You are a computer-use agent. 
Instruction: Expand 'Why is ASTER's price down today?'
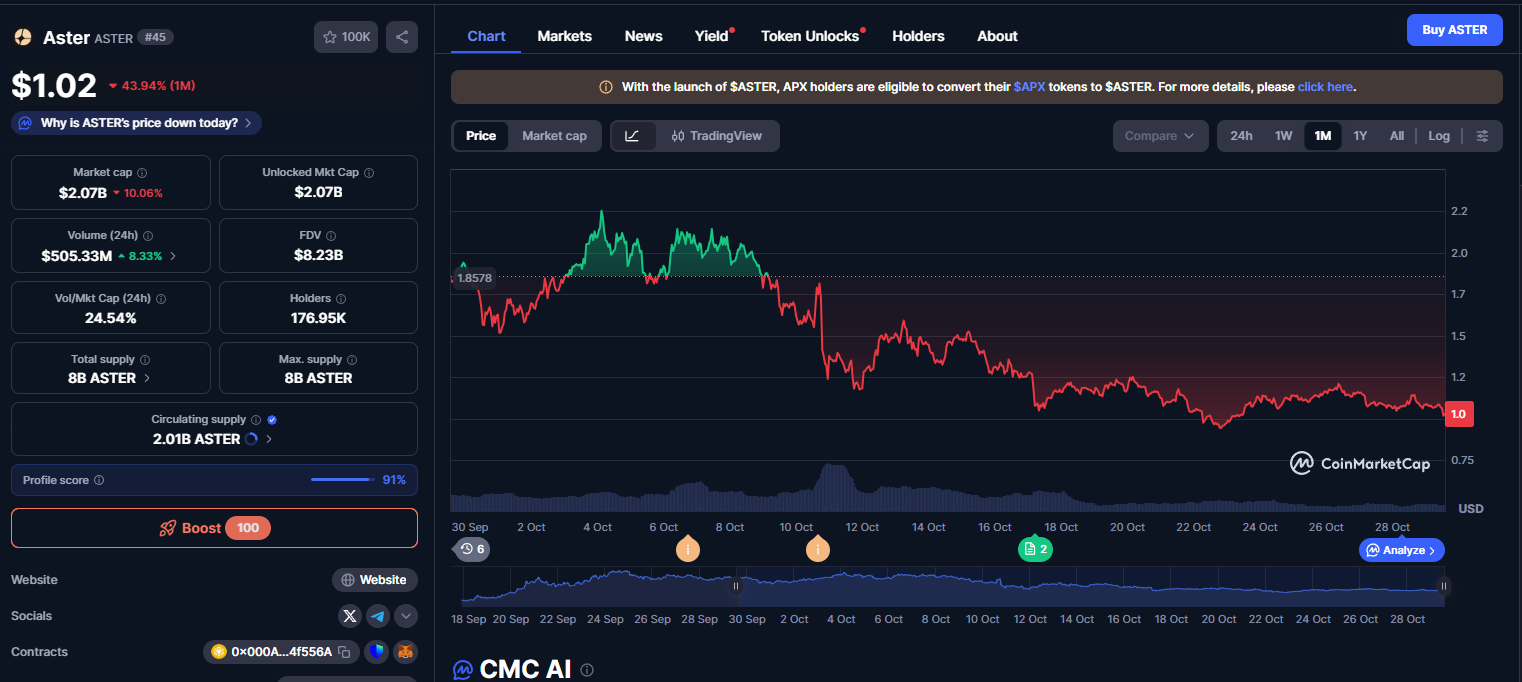(138, 123)
